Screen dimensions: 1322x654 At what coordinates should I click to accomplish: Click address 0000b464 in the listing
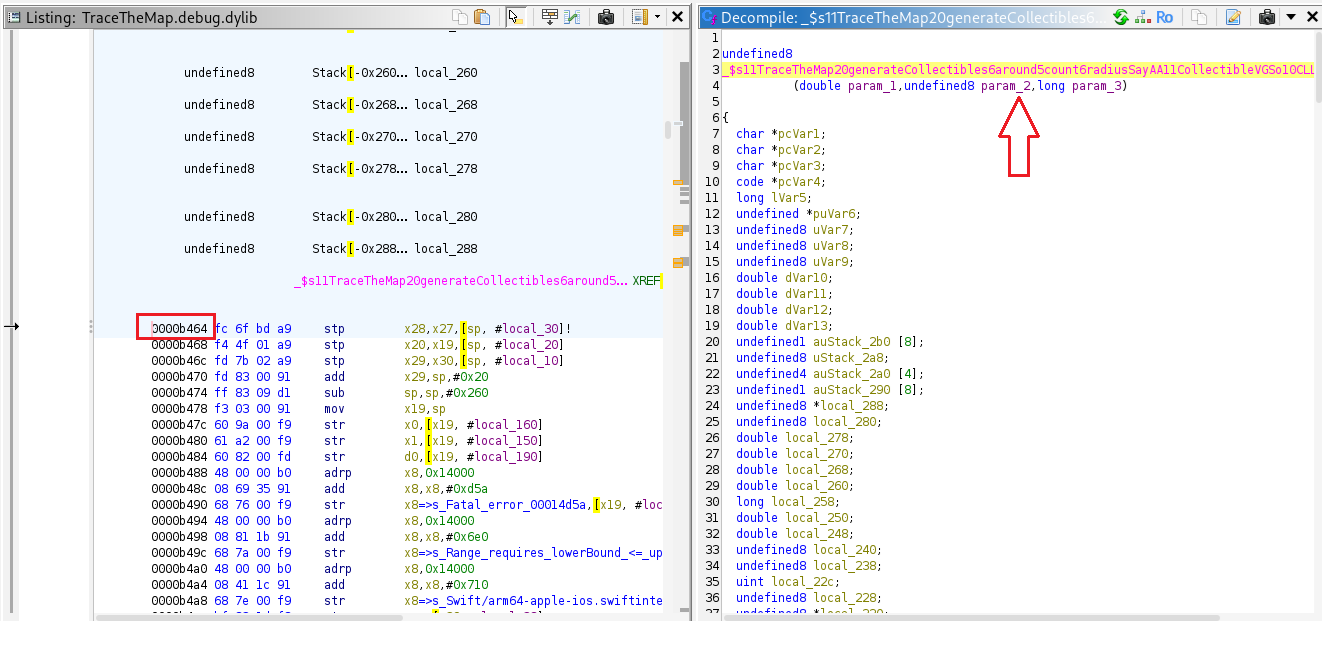tap(179, 329)
